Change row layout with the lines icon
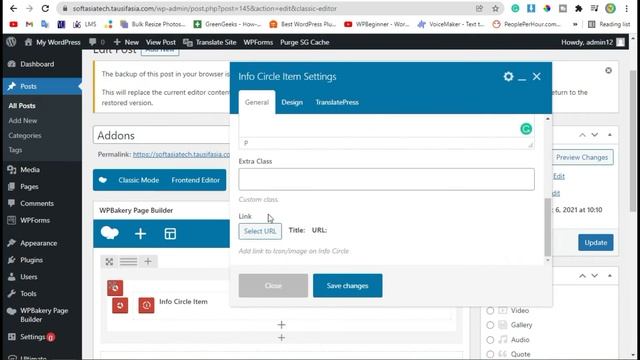The height and width of the screenshot is (360, 640). (128, 261)
